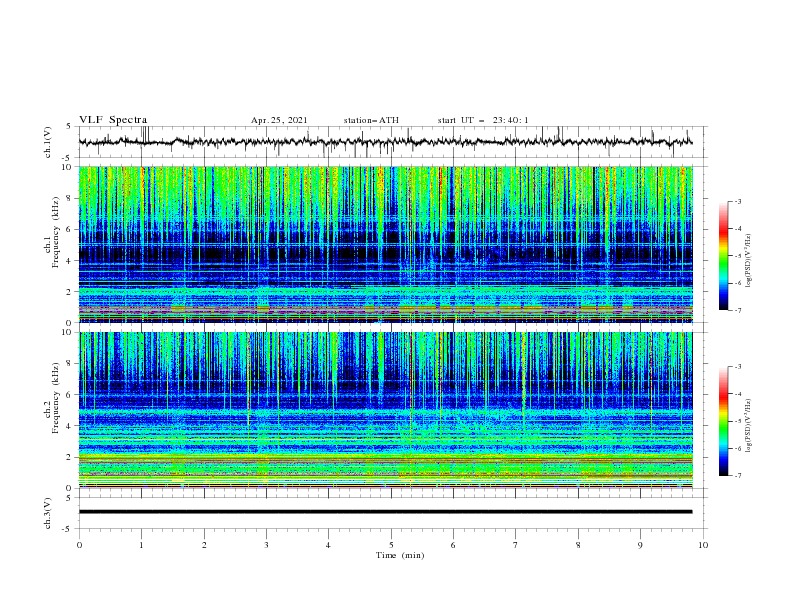The width and height of the screenshot is (792, 612).
Task: Click time axis tick label '1'
Action: tap(141, 545)
